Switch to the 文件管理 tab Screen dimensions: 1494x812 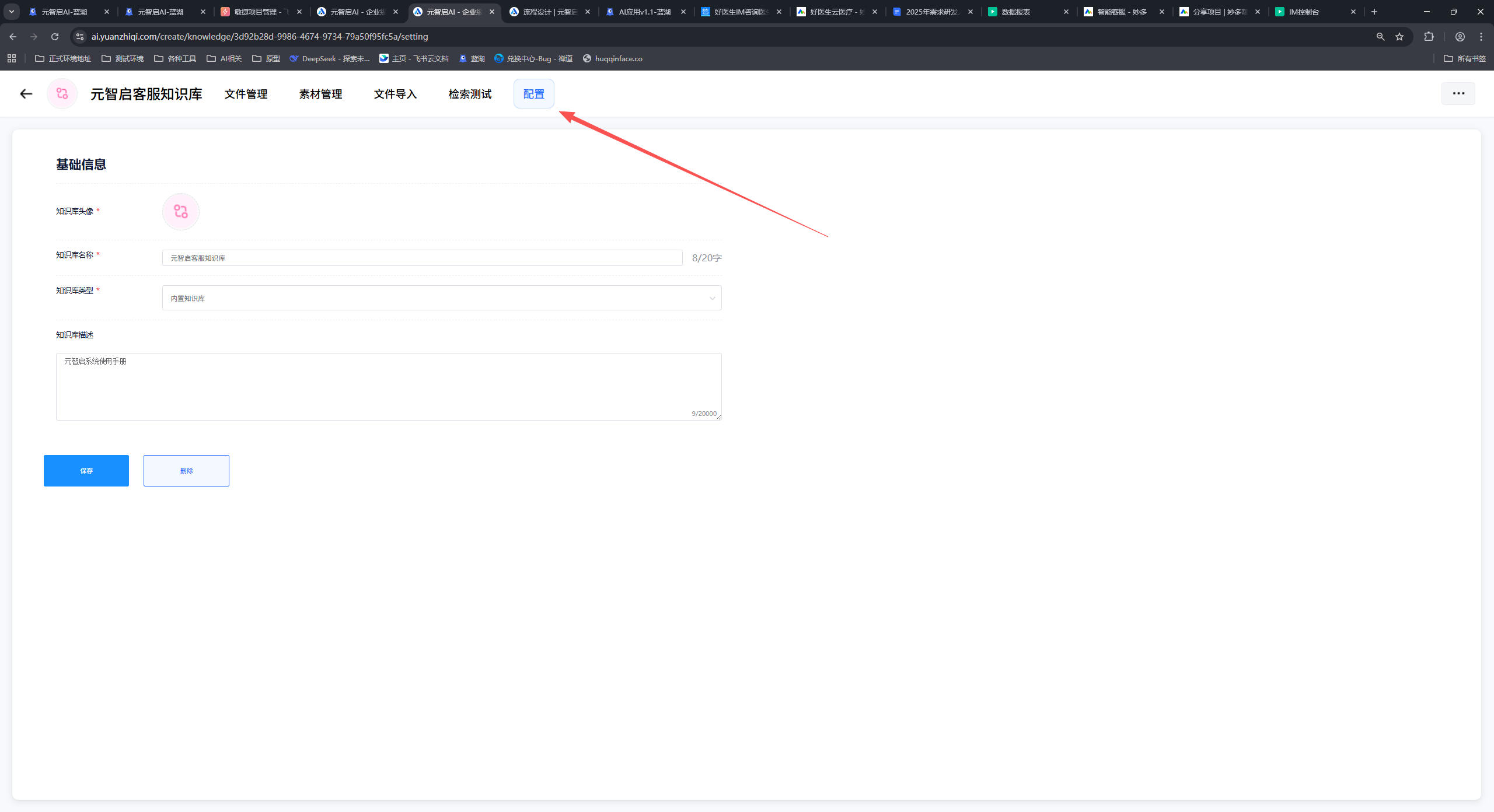click(x=246, y=94)
